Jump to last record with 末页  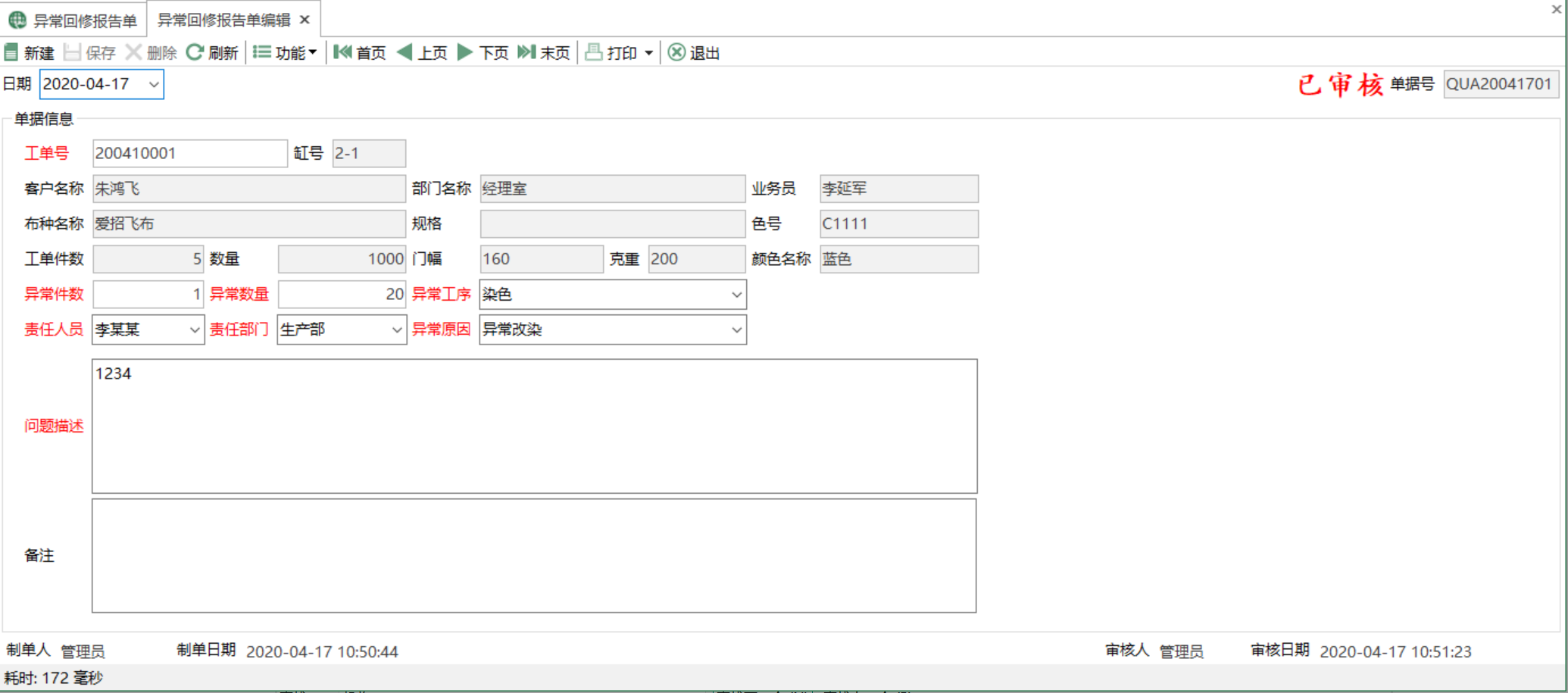[543, 52]
